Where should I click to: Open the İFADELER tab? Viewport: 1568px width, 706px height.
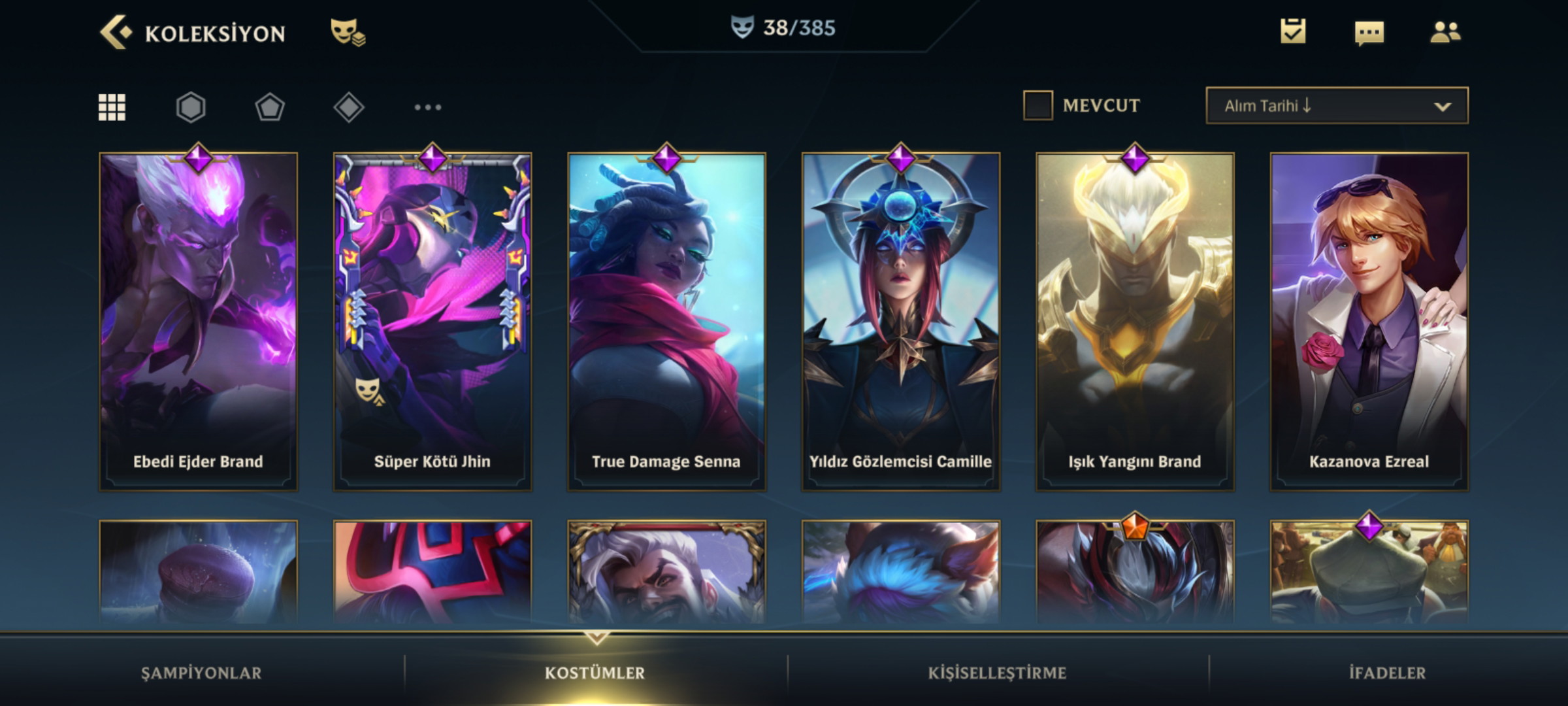pos(1388,673)
